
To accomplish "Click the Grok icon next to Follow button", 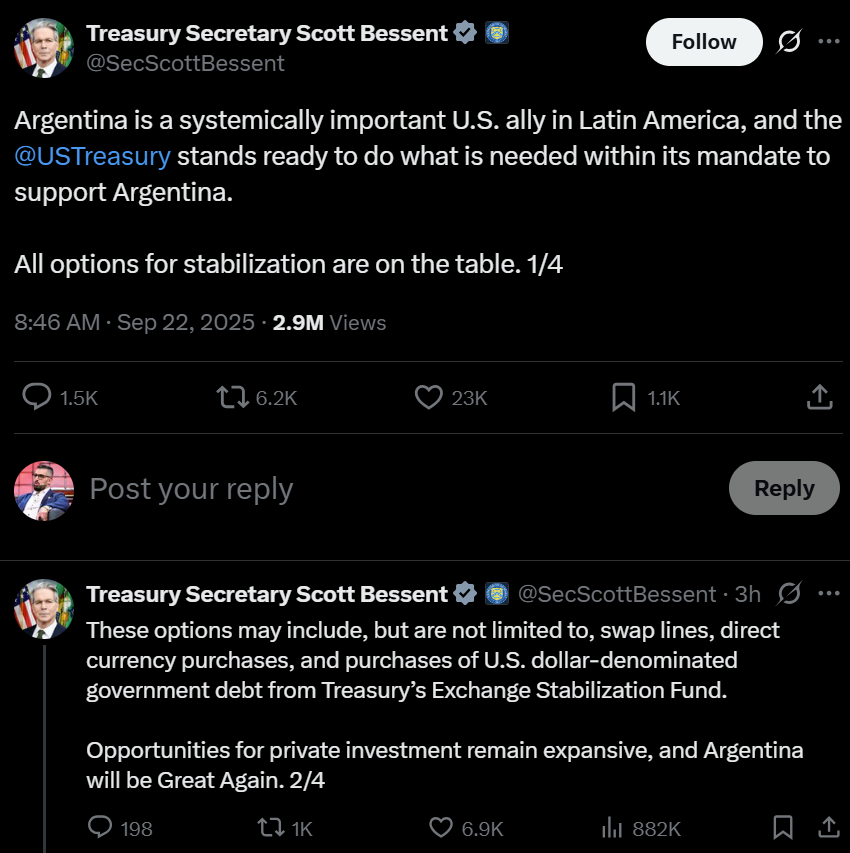I will 790,41.
